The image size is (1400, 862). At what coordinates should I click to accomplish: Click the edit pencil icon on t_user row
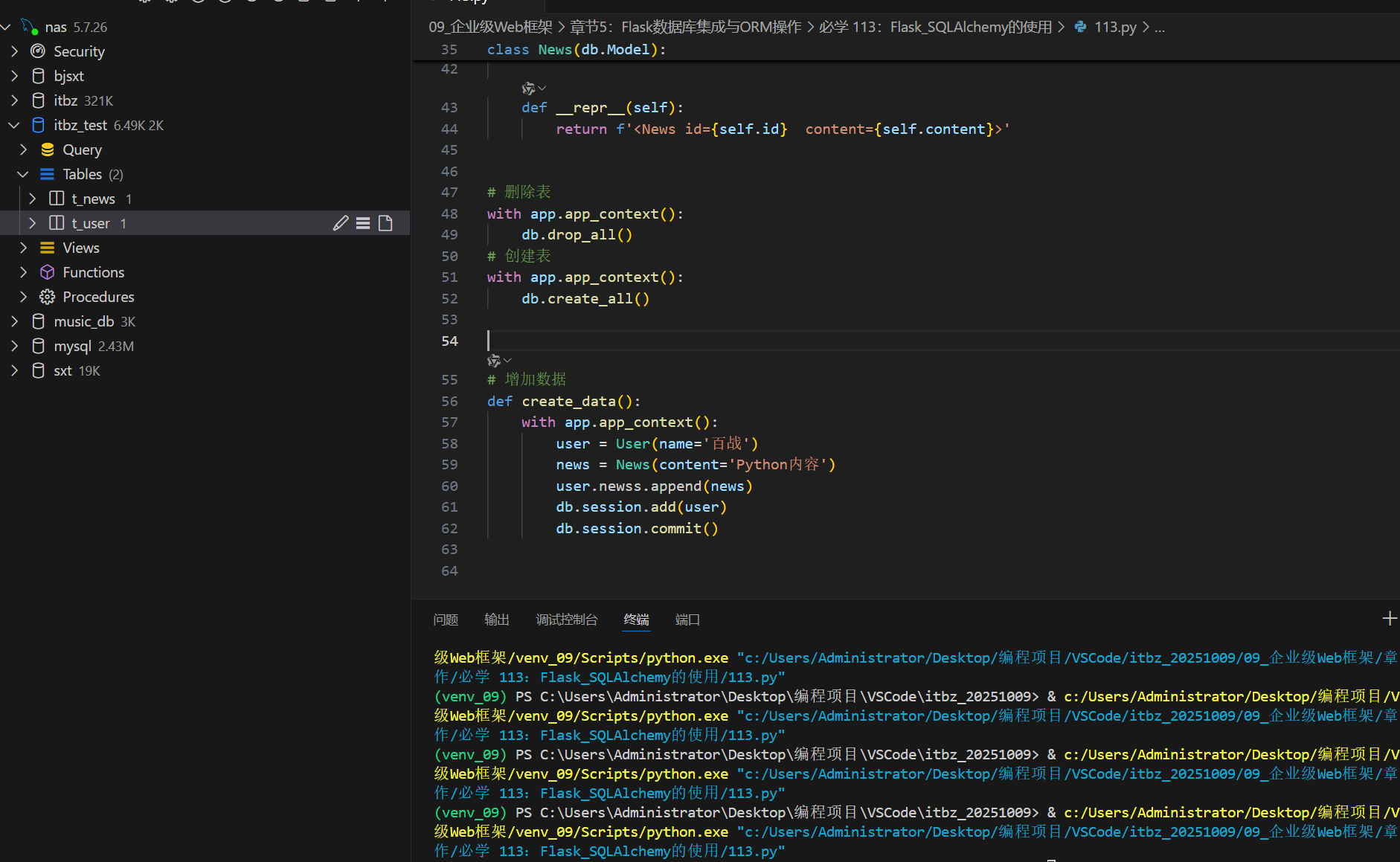coord(341,223)
